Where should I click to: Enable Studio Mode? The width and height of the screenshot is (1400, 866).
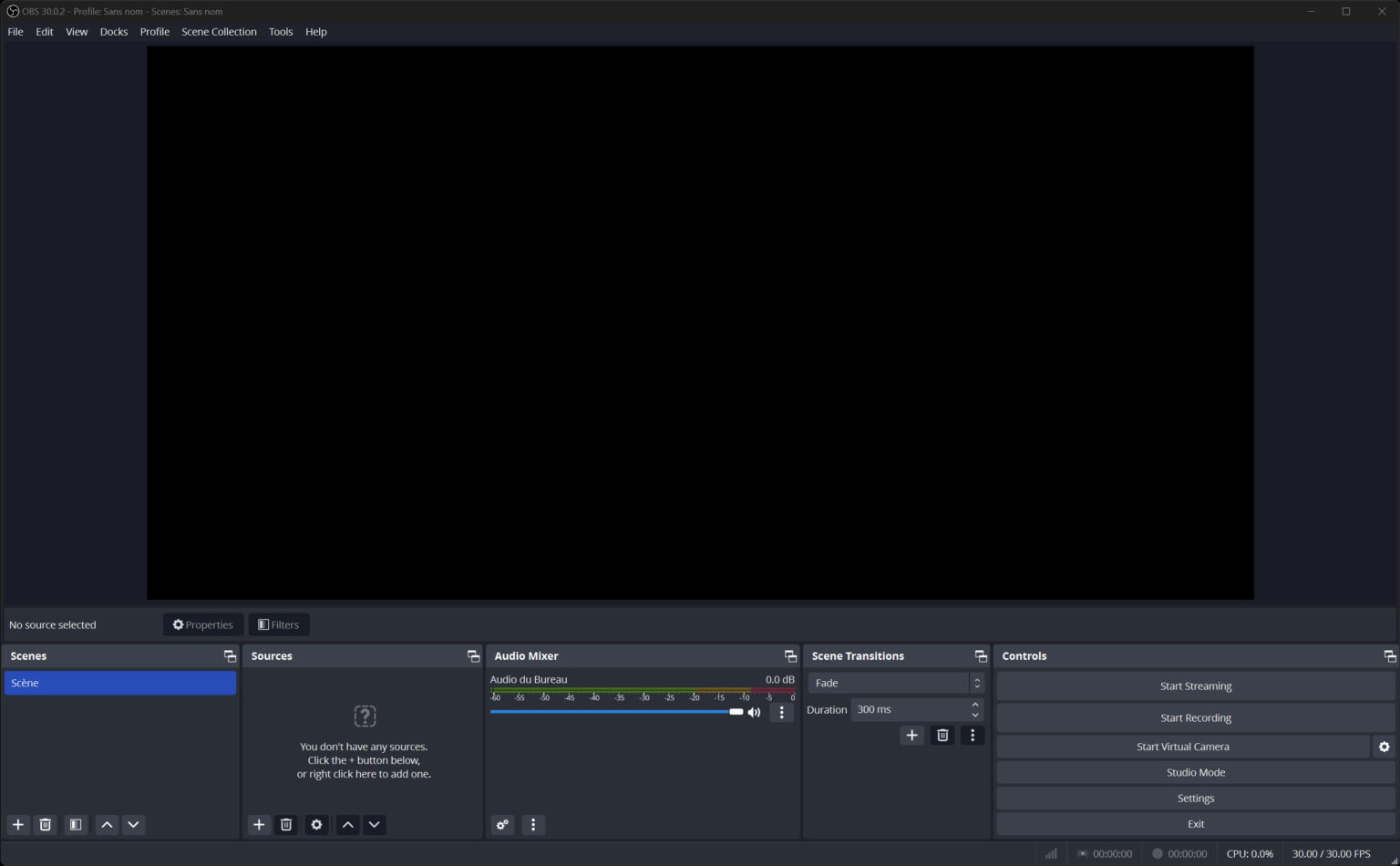[x=1195, y=771]
